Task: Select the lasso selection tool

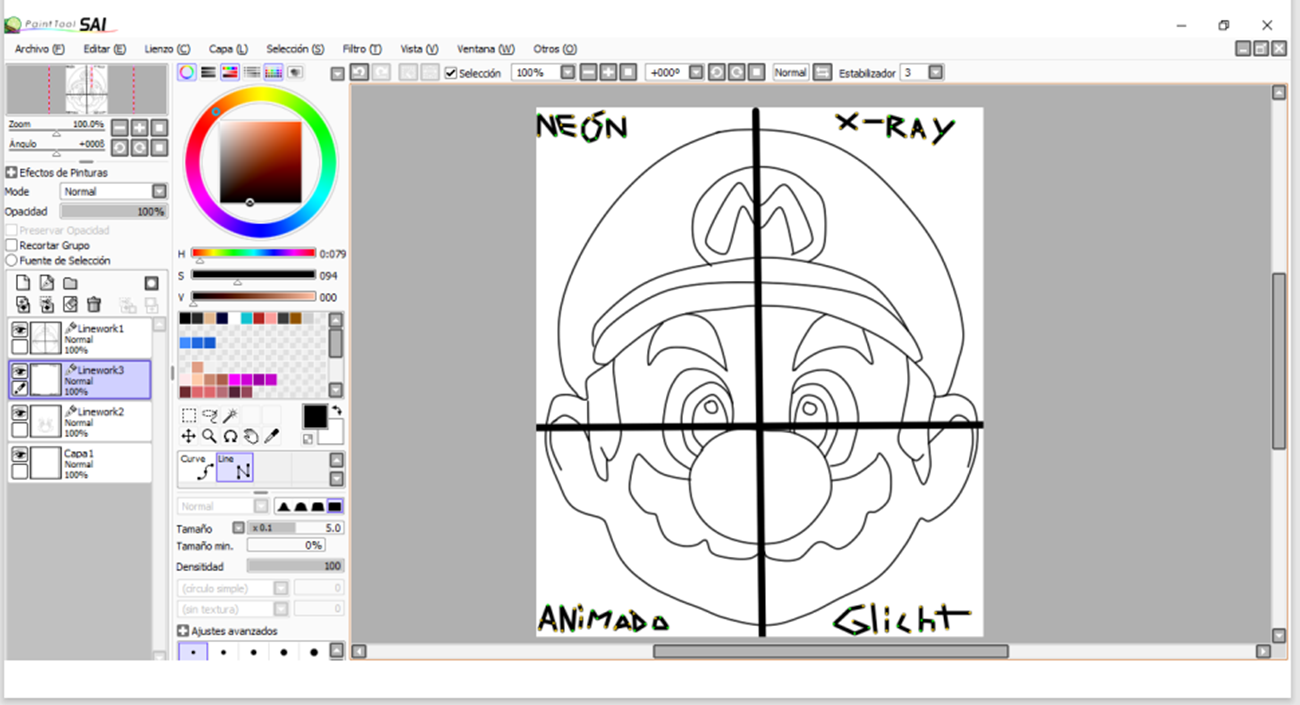Action: click(209, 416)
